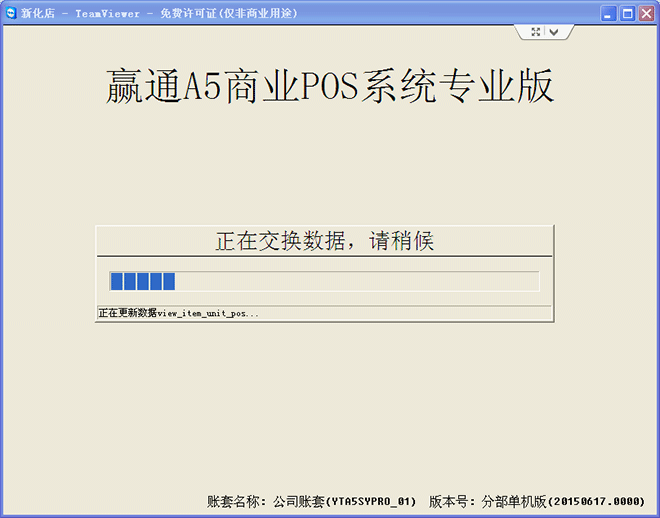
Task: Click the 新化店 TeamViewer window title text
Action: click(x=160, y=13)
